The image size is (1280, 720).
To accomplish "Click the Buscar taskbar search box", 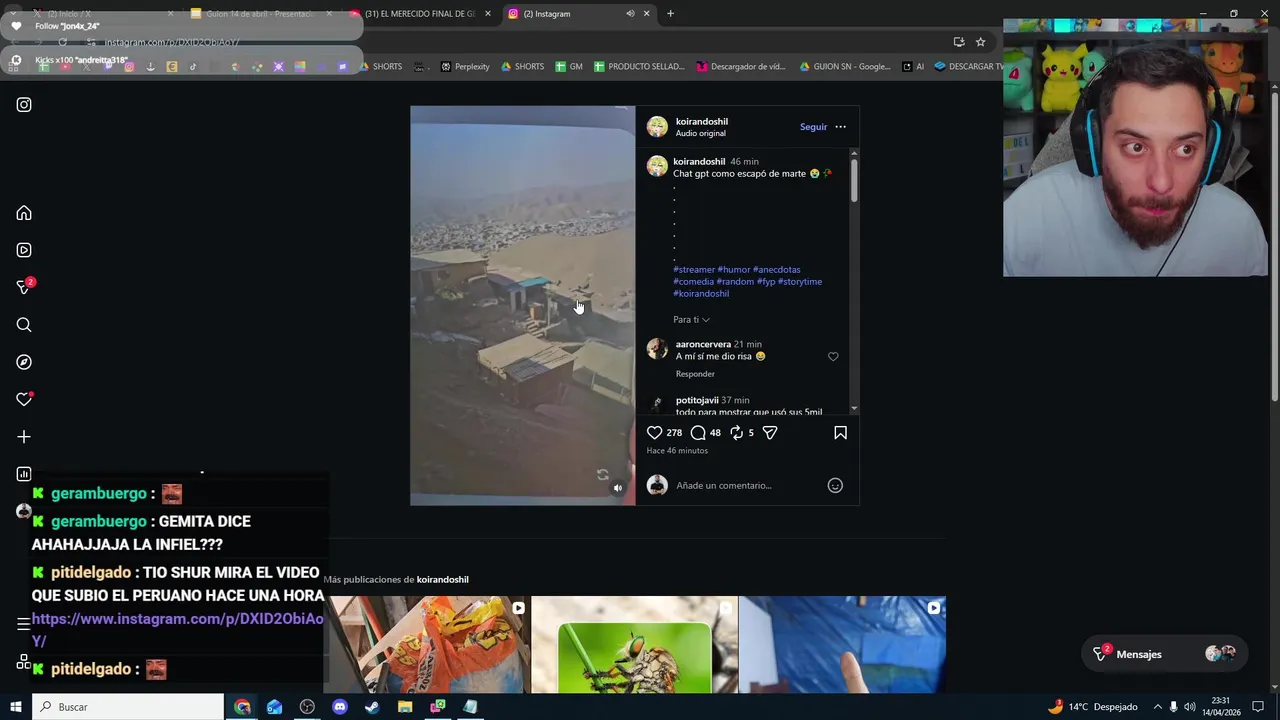I will click(128, 707).
